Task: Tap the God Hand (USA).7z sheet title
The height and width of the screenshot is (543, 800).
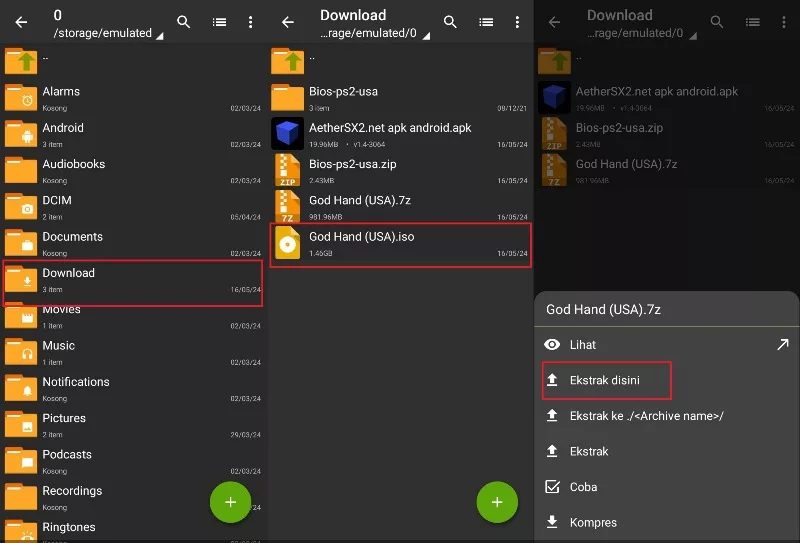Action: point(604,309)
